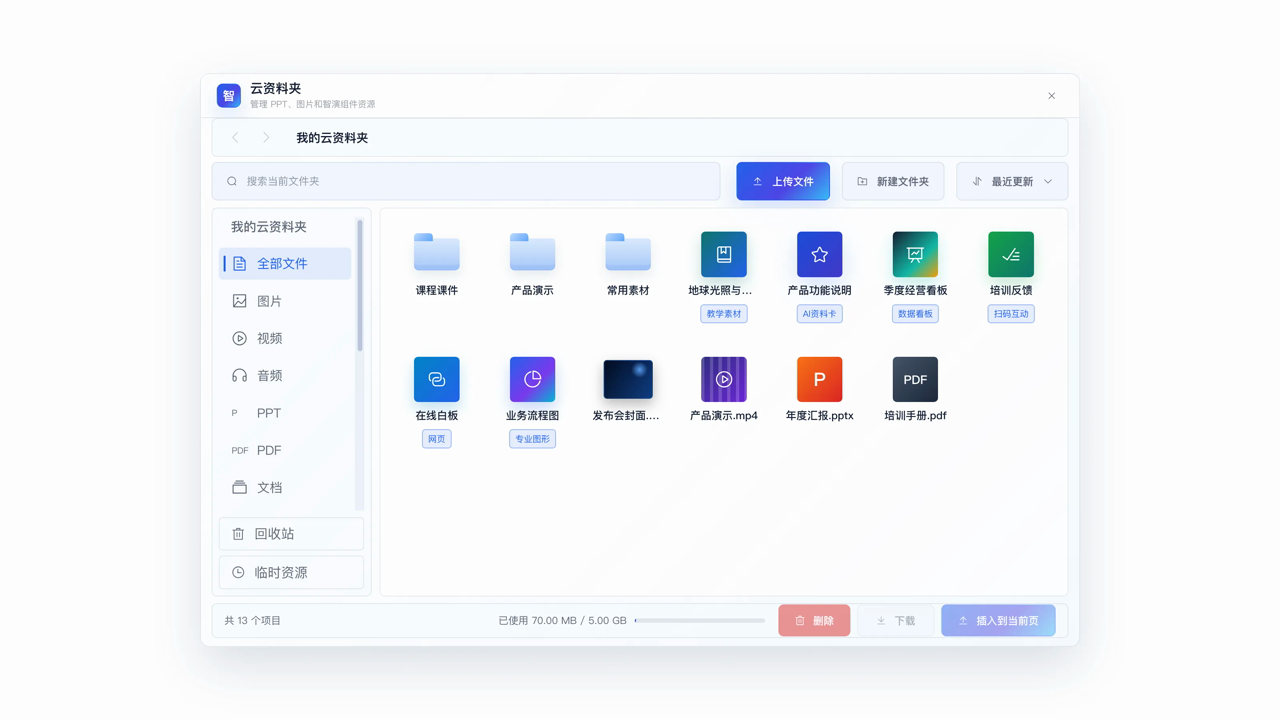1280x720 pixels.
Task: Select the 业务流程图 pie chart icon
Action: 532,379
